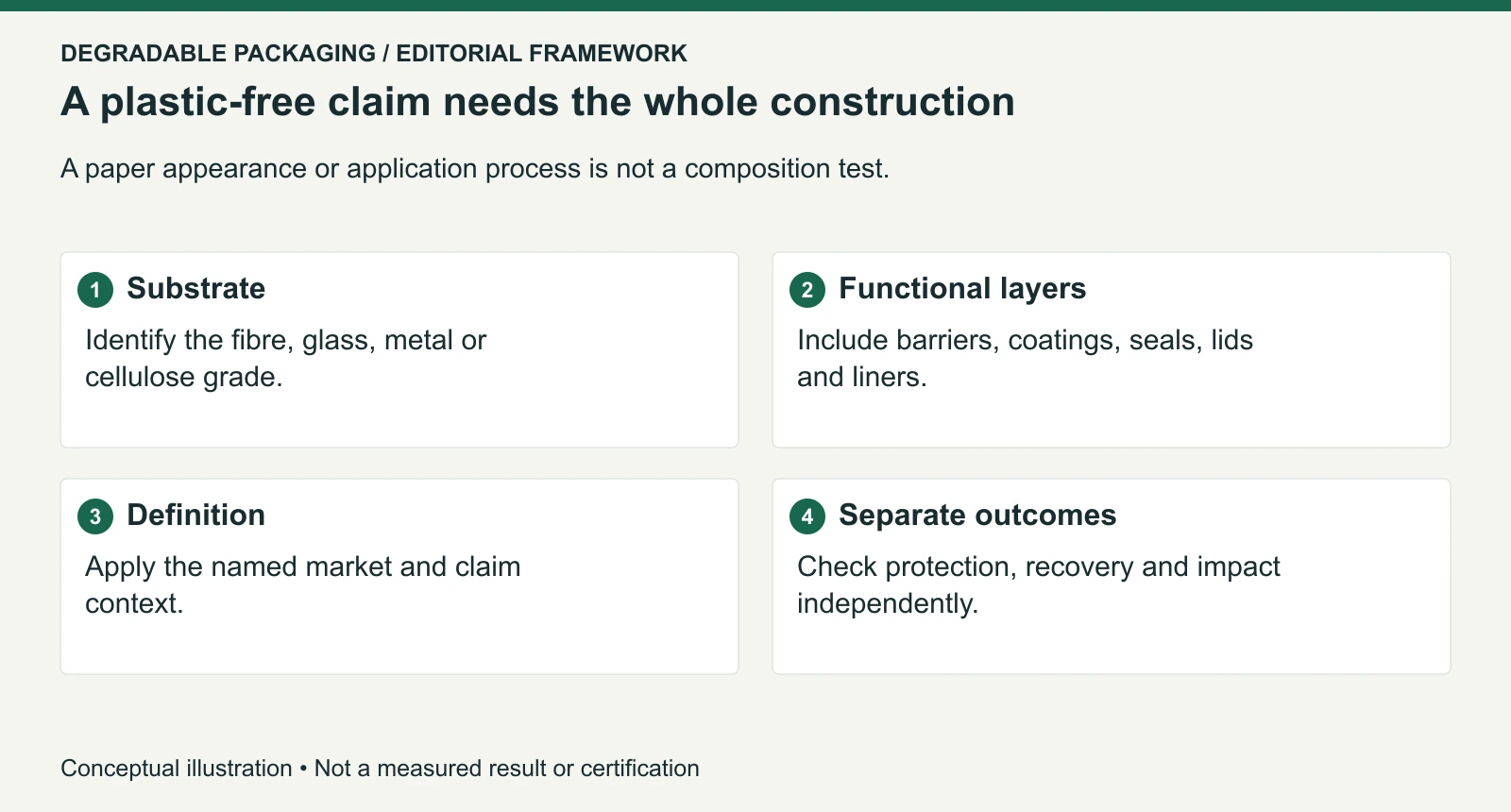Click the title 'A plastic-free claim needs the whole construction'
Screen dimensions: 1511x812
pyautogui.click(x=537, y=102)
